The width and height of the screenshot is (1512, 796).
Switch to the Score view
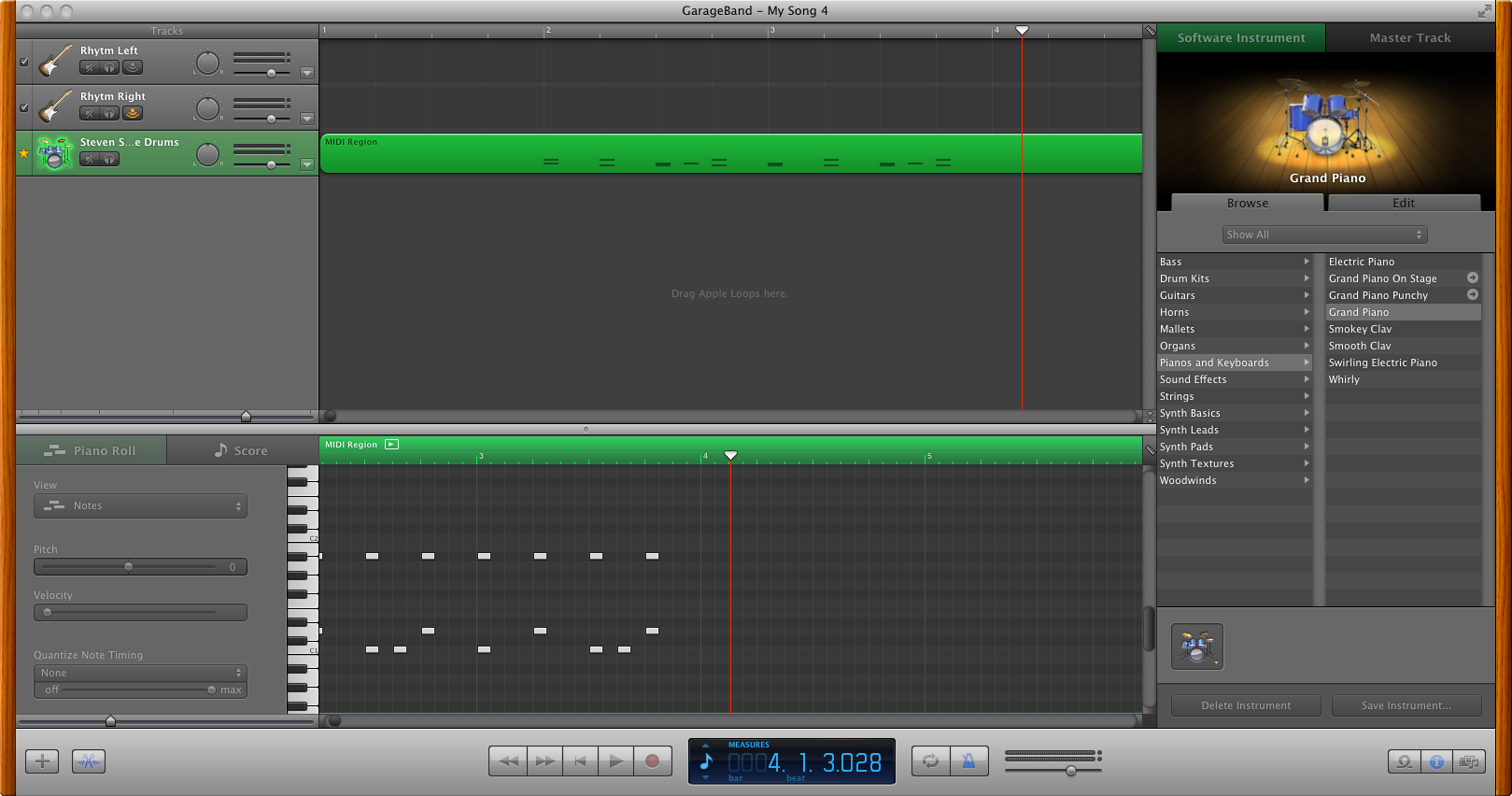tap(242, 450)
